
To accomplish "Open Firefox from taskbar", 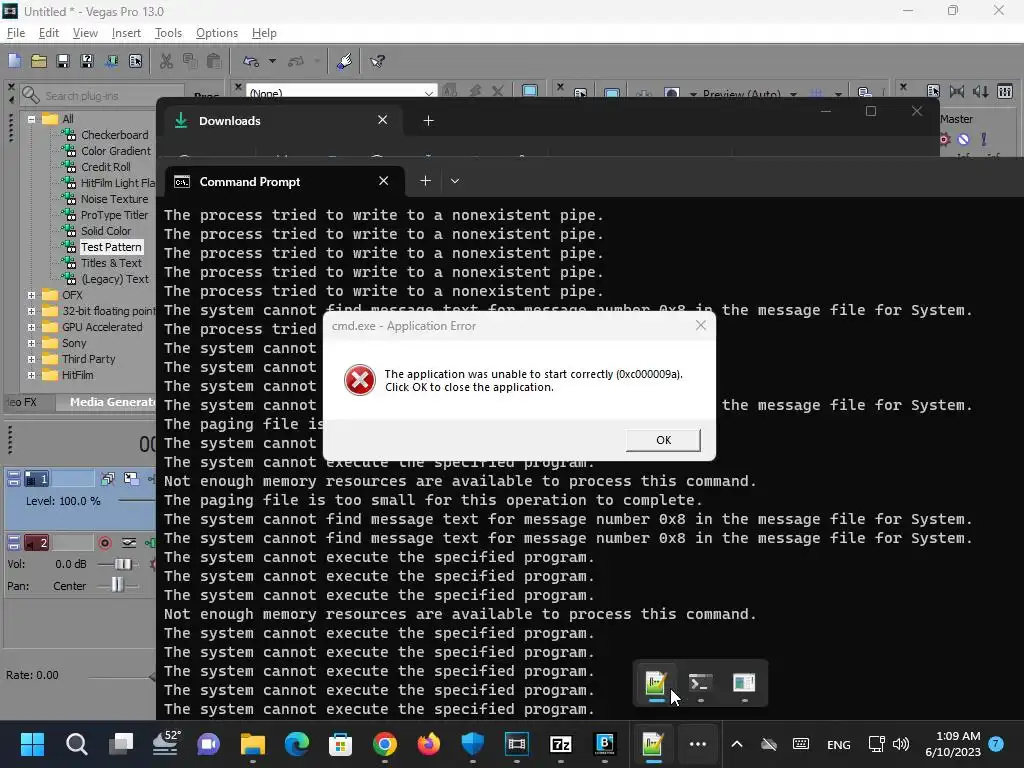I will coord(428,744).
